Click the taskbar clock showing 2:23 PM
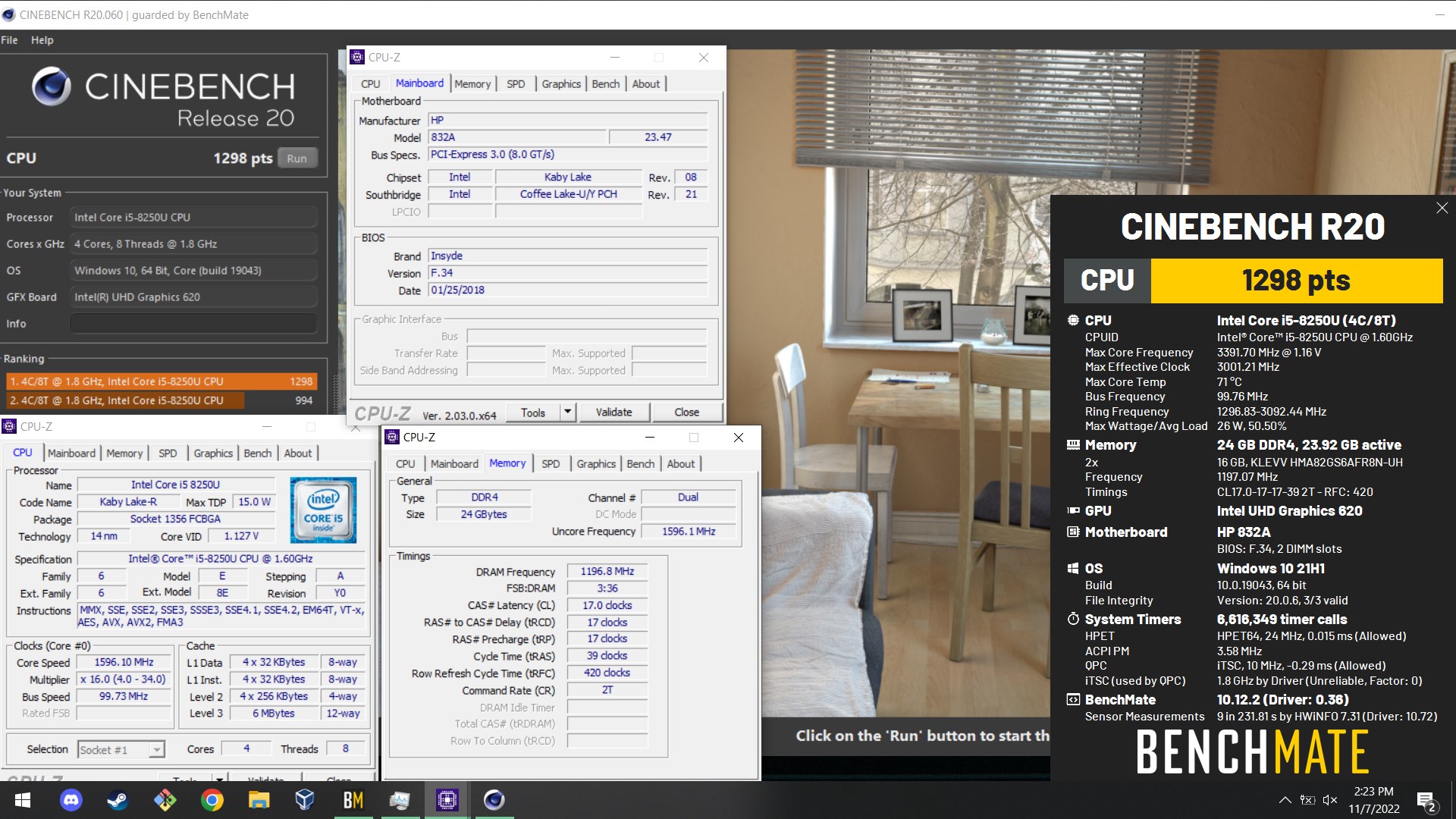The width and height of the screenshot is (1456, 819). [x=1373, y=800]
